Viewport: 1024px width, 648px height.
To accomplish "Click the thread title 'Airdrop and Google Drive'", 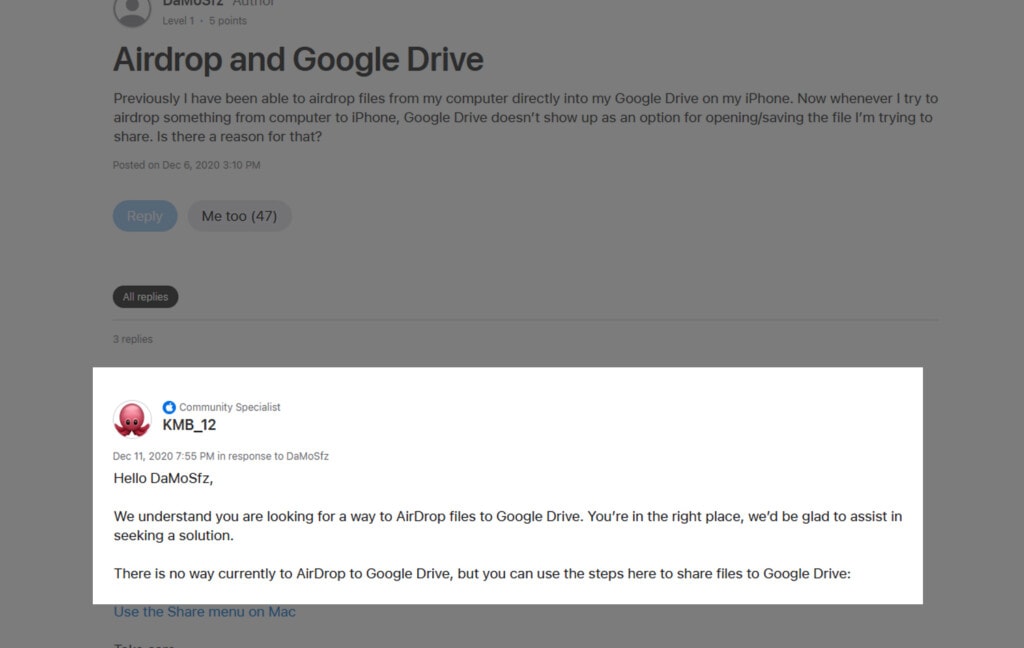I will coord(296,60).
